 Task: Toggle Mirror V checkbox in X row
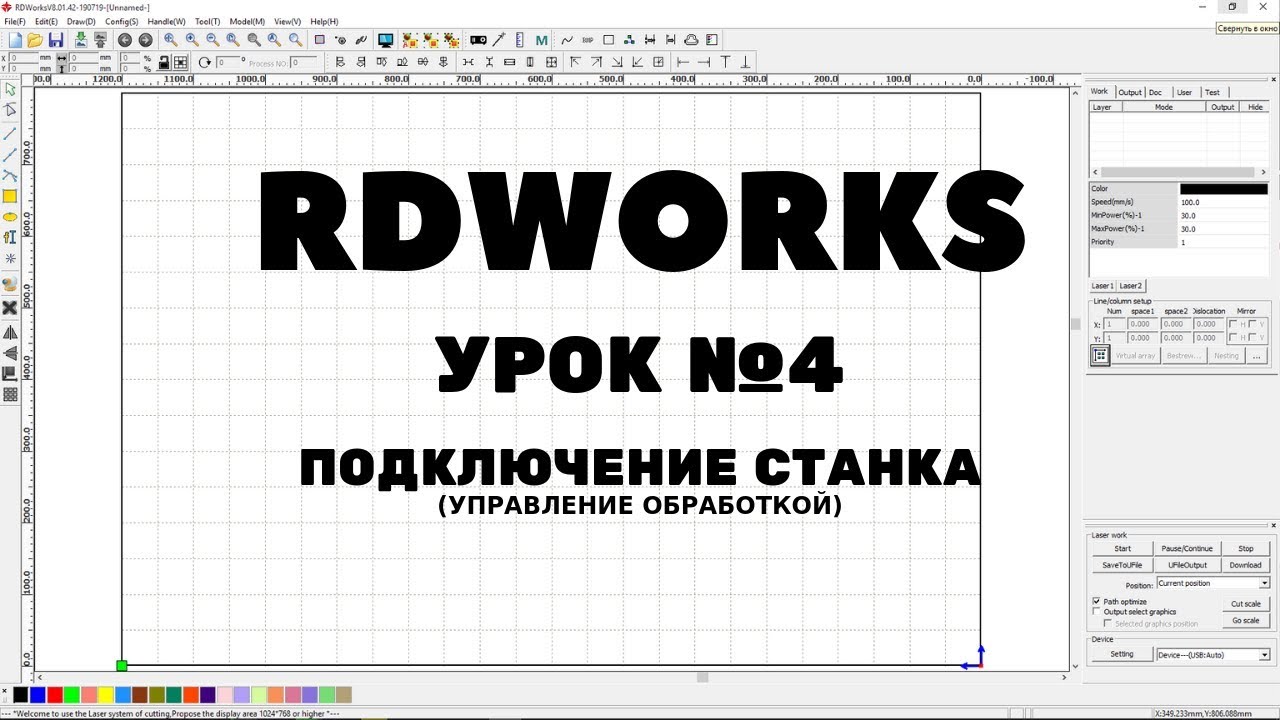1252,324
